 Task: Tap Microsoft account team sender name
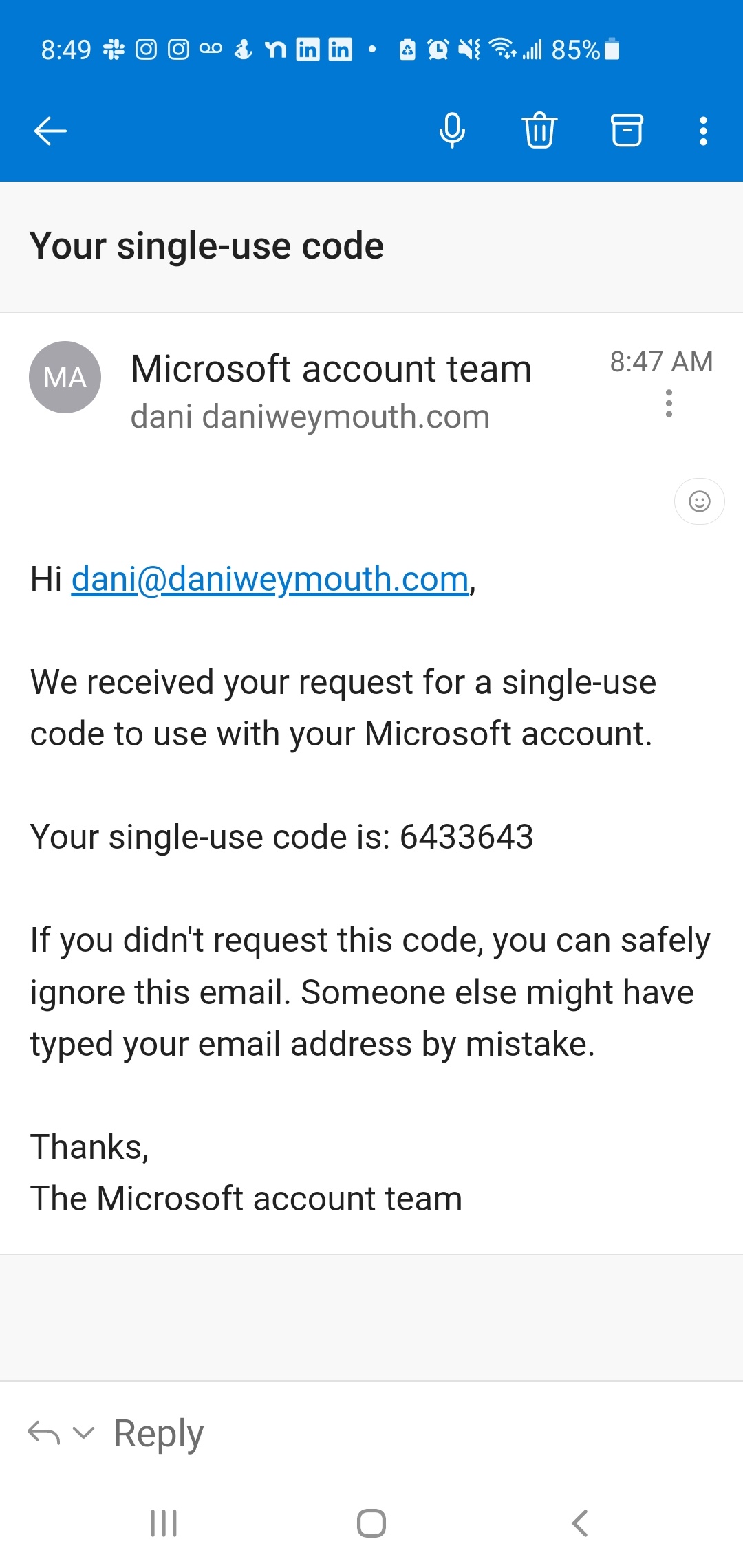pyautogui.click(x=331, y=369)
